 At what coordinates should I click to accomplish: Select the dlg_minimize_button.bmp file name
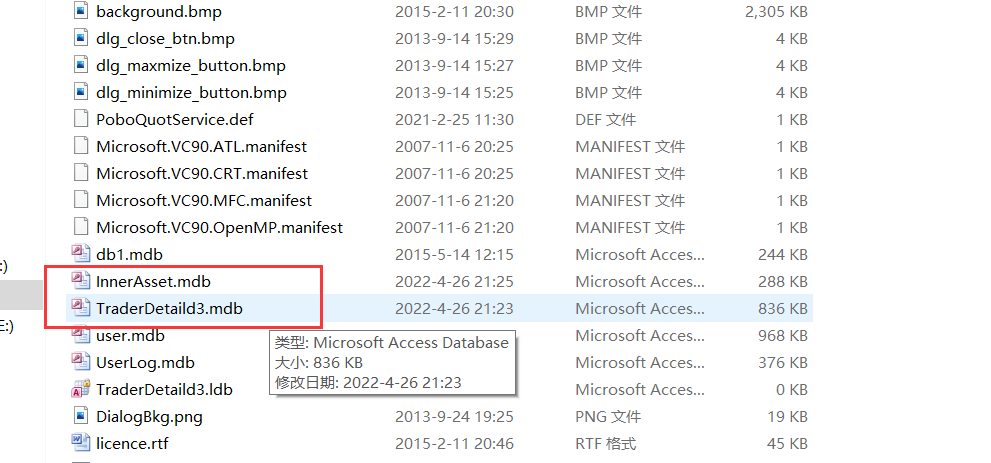[192, 93]
